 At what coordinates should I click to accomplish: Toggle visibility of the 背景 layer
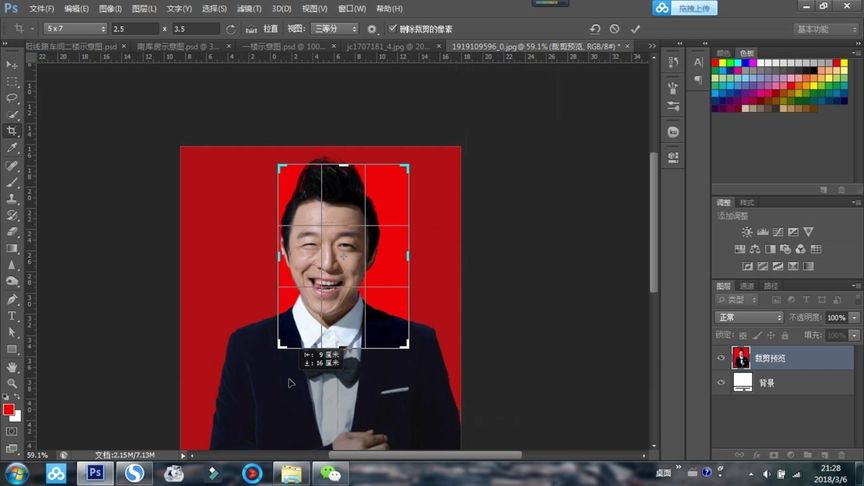click(720, 382)
